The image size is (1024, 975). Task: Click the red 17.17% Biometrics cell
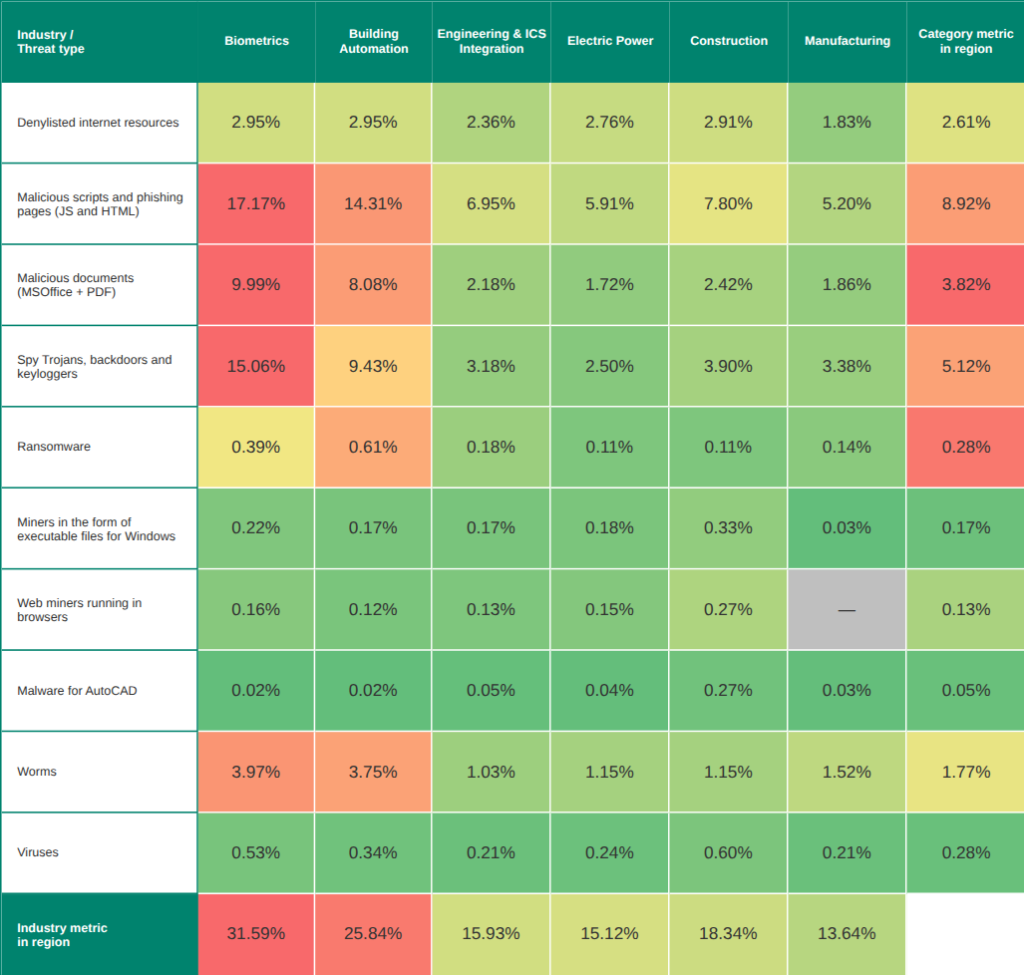click(x=256, y=204)
